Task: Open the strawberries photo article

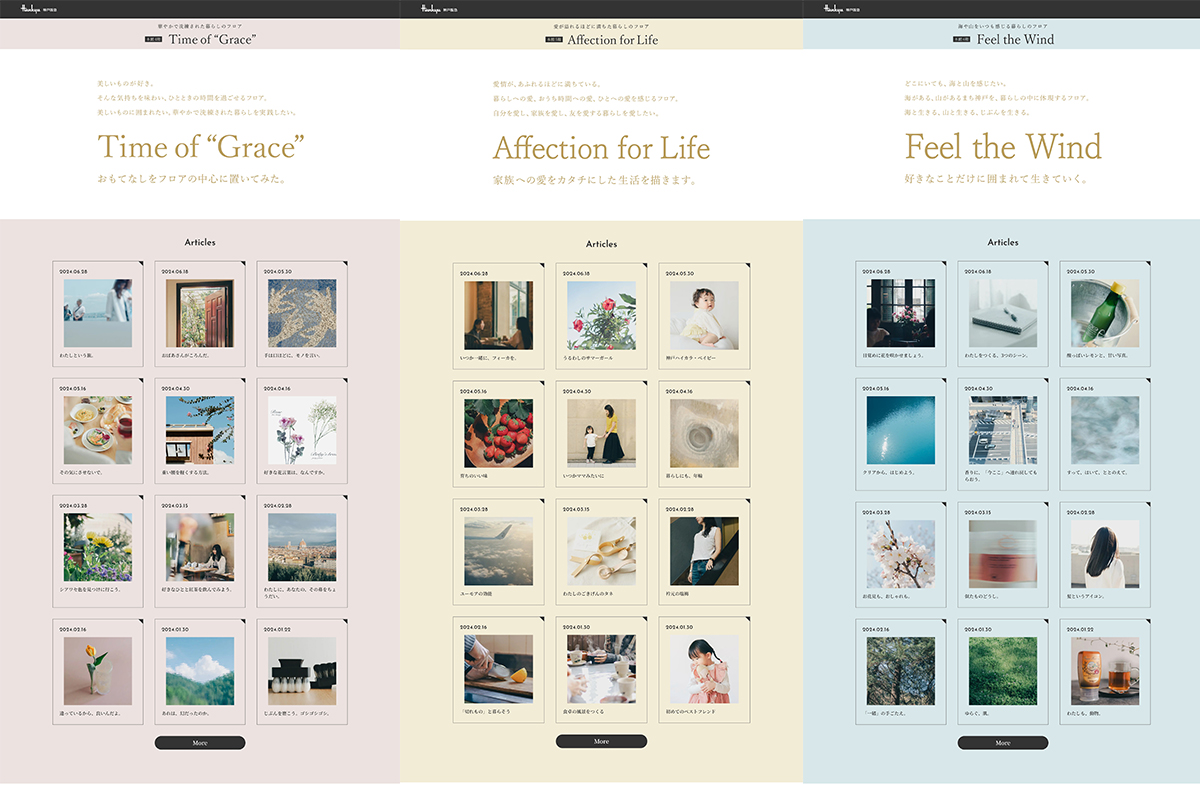Action: tap(498, 433)
